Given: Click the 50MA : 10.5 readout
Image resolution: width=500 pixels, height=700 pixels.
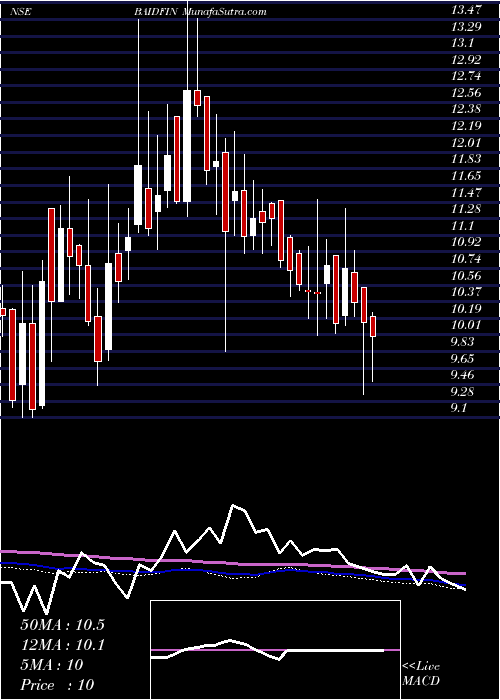Looking at the screenshot, I should pos(62,625).
